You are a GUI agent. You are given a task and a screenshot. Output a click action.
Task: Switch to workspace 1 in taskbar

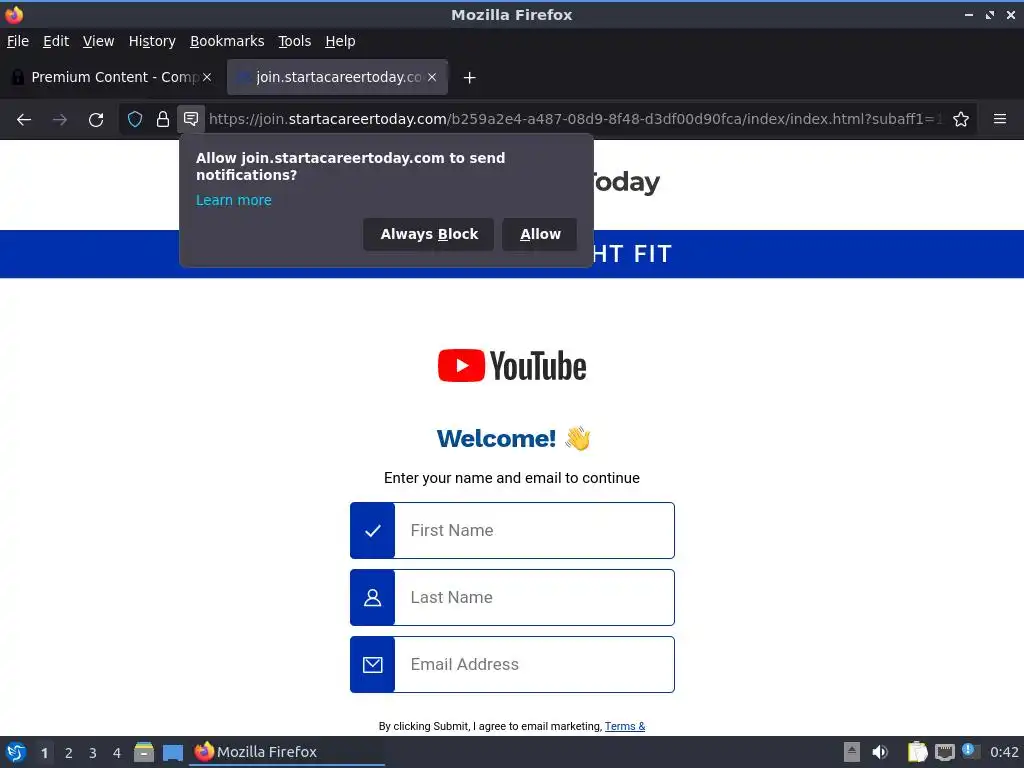(44, 753)
